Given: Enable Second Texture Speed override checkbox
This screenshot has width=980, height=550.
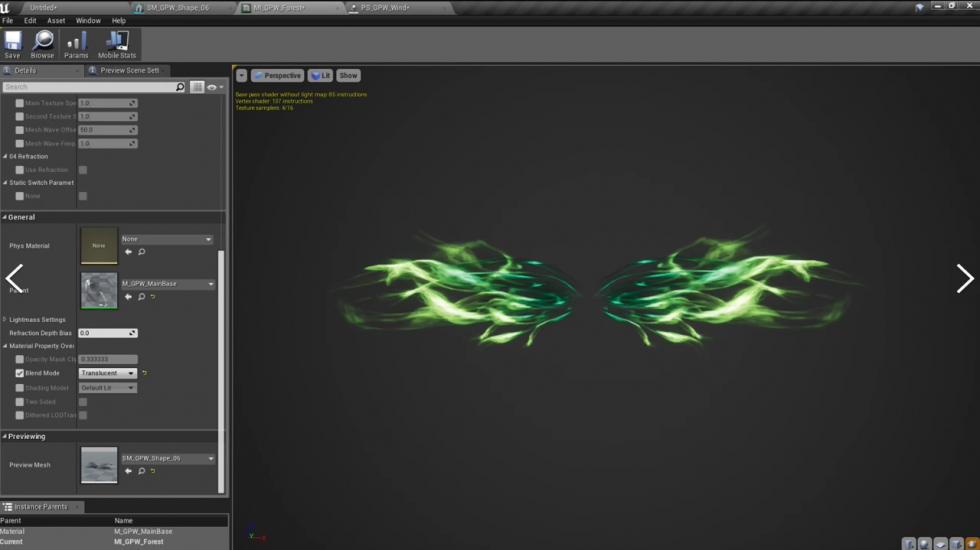Looking at the screenshot, I should pos(19,117).
